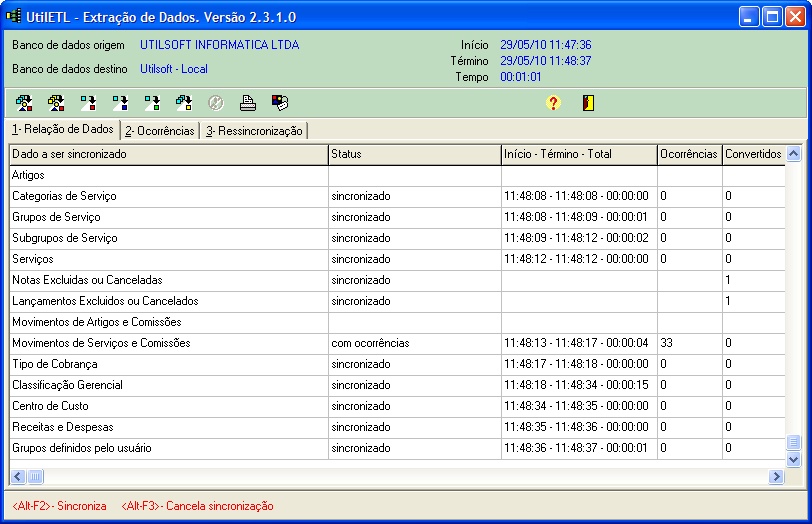Open the 2- Ocorrências tab
Image resolution: width=812 pixels, height=524 pixels.
click(x=160, y=131)
